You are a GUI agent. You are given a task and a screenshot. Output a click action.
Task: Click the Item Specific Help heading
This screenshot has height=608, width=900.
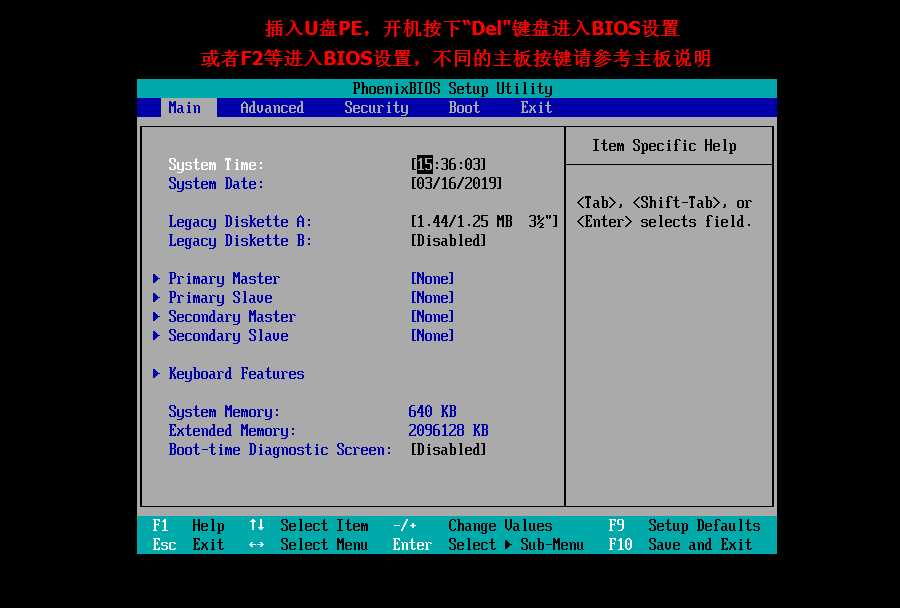point(664,146)
